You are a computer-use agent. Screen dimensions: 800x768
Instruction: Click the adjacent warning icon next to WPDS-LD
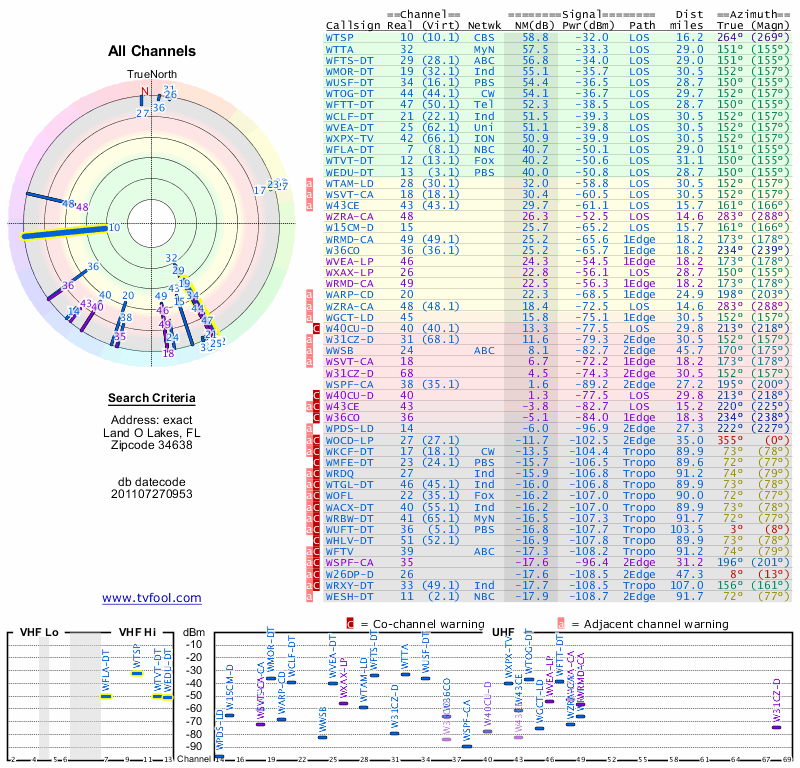(310, 427)
